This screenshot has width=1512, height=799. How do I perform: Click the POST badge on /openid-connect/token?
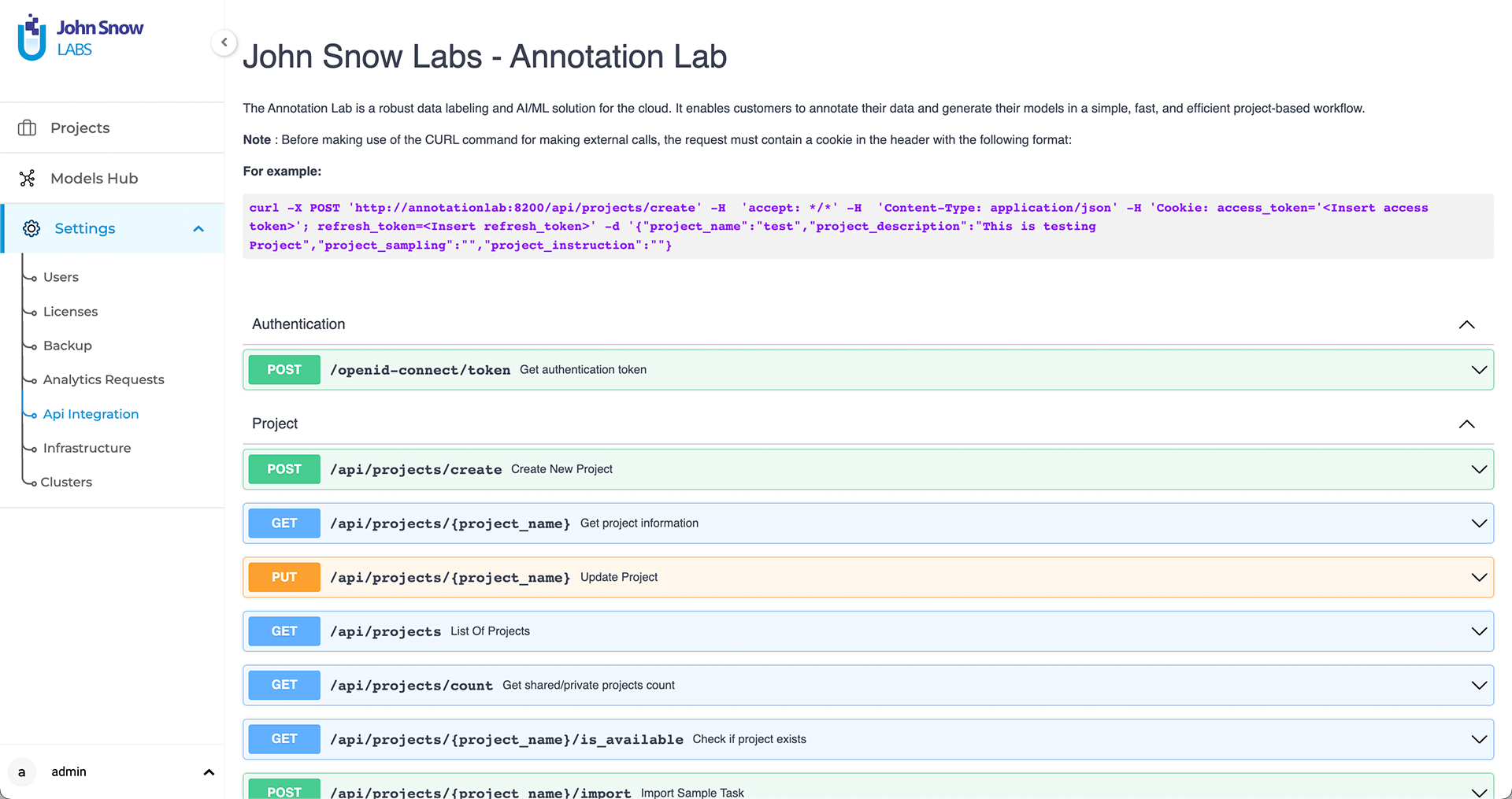[x=283, y=369]
